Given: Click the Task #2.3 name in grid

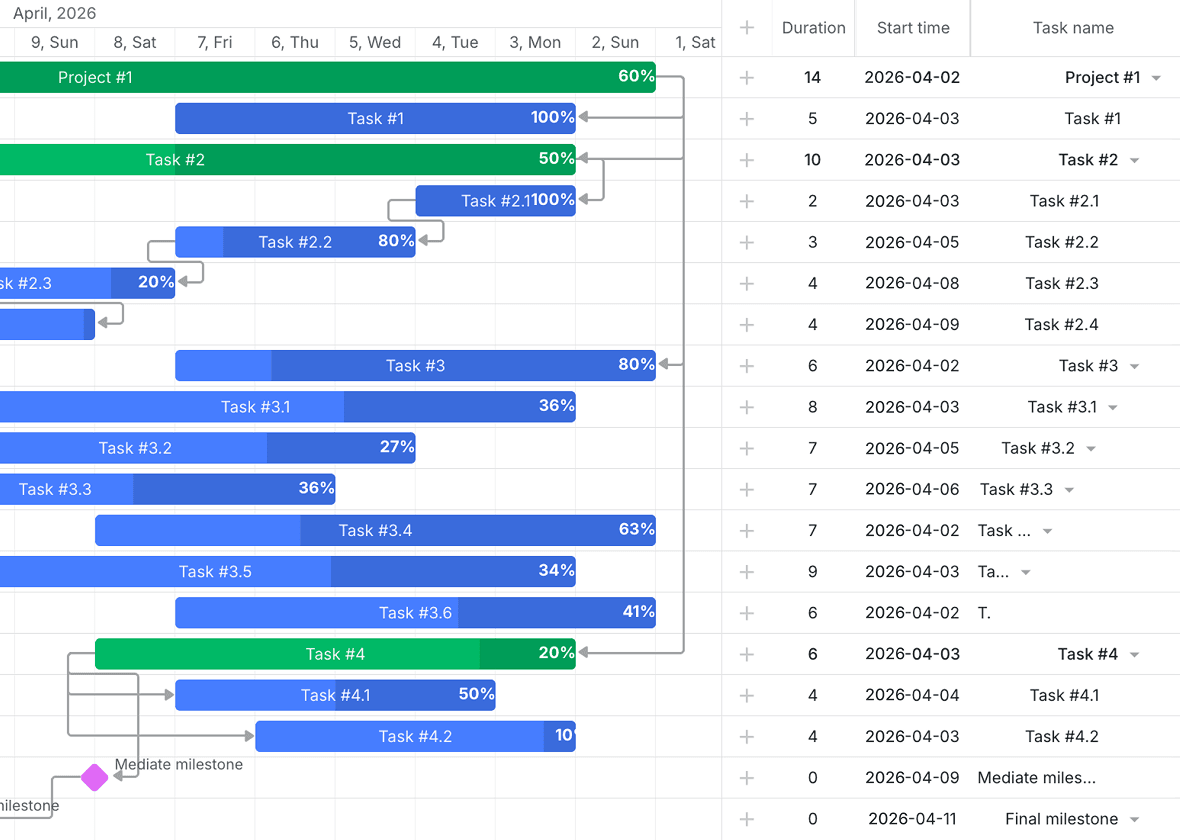Looking at the screenshot, I should [1062, 283].
